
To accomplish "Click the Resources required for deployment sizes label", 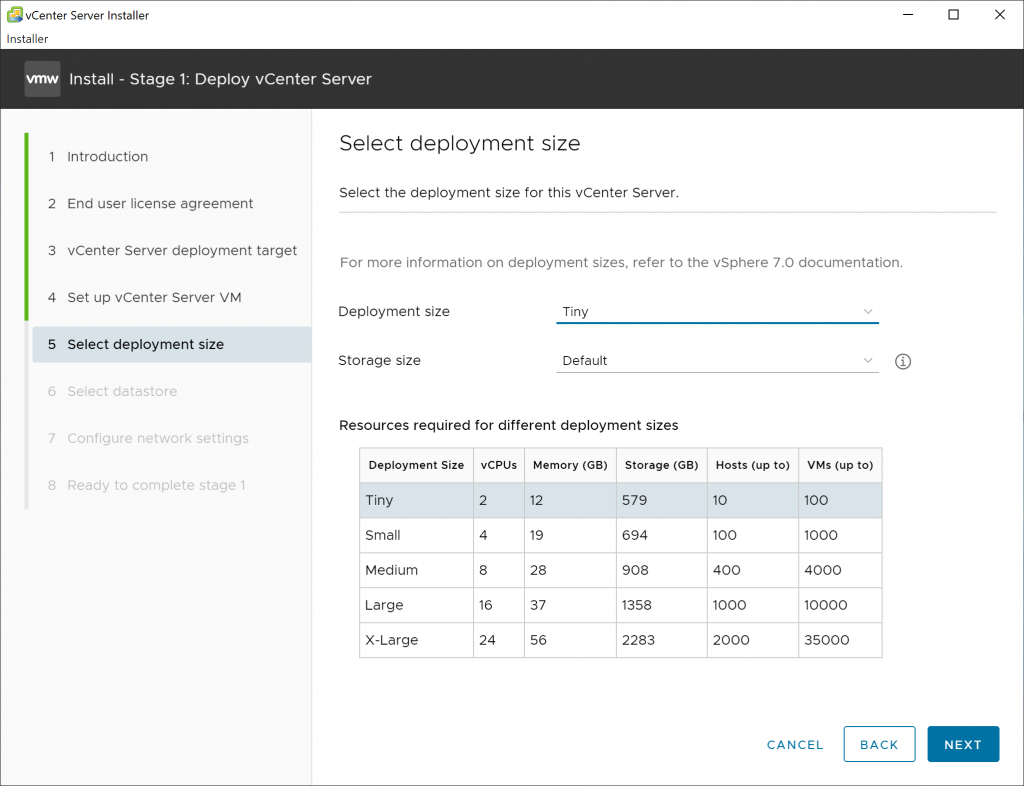I will (508, 426).
